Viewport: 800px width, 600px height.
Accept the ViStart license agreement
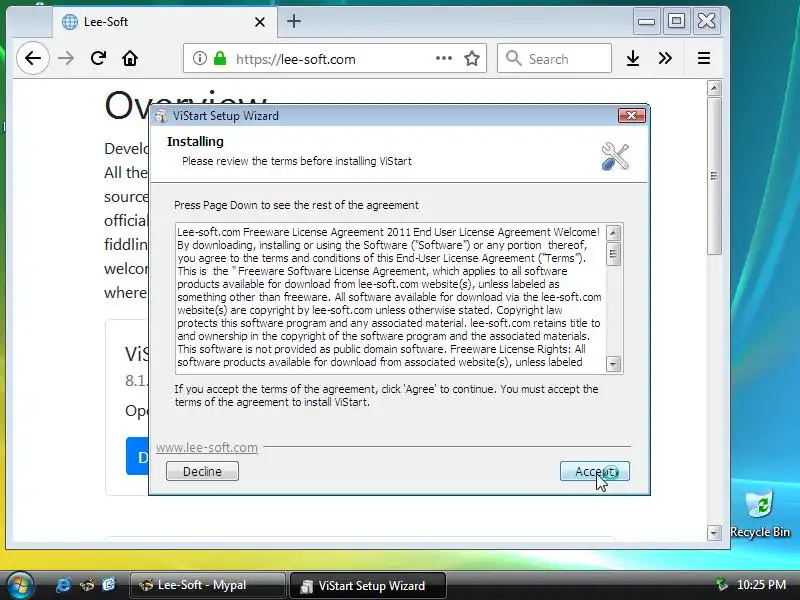(x=594, y=471)
